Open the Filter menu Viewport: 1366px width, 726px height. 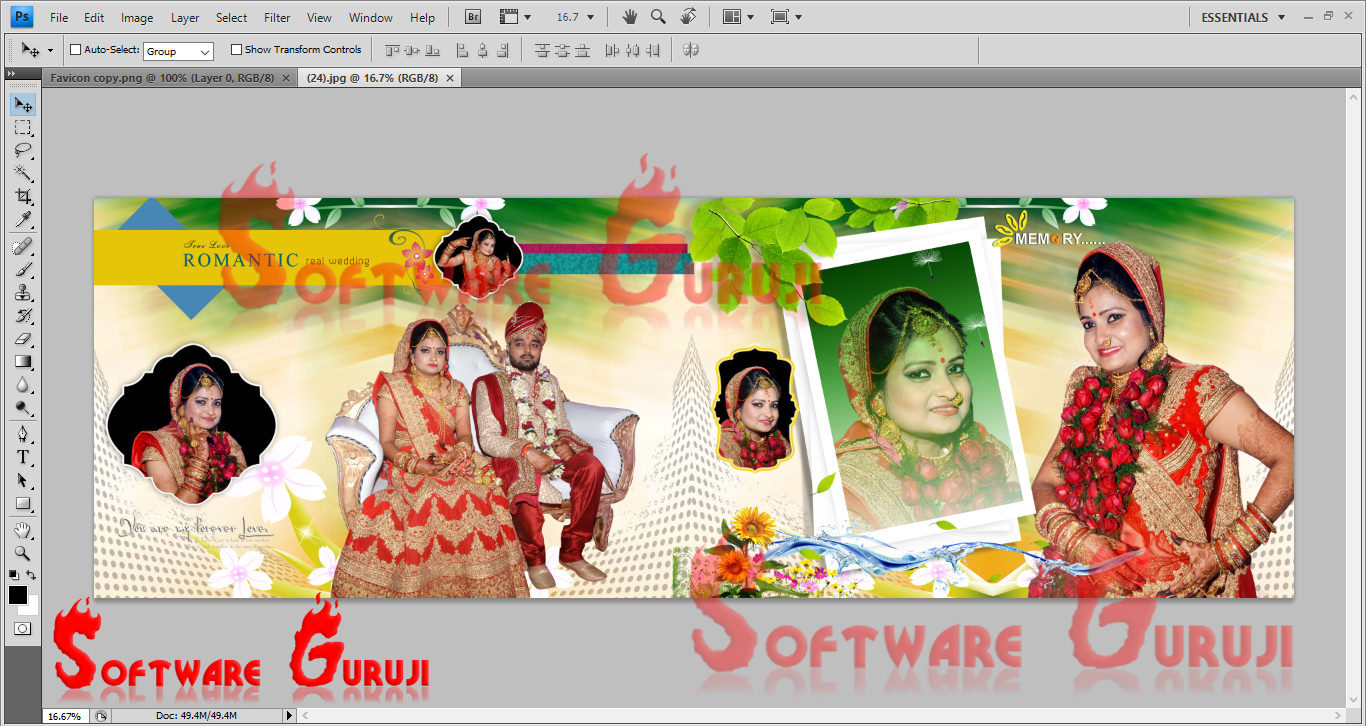click(x=277, y=18)
